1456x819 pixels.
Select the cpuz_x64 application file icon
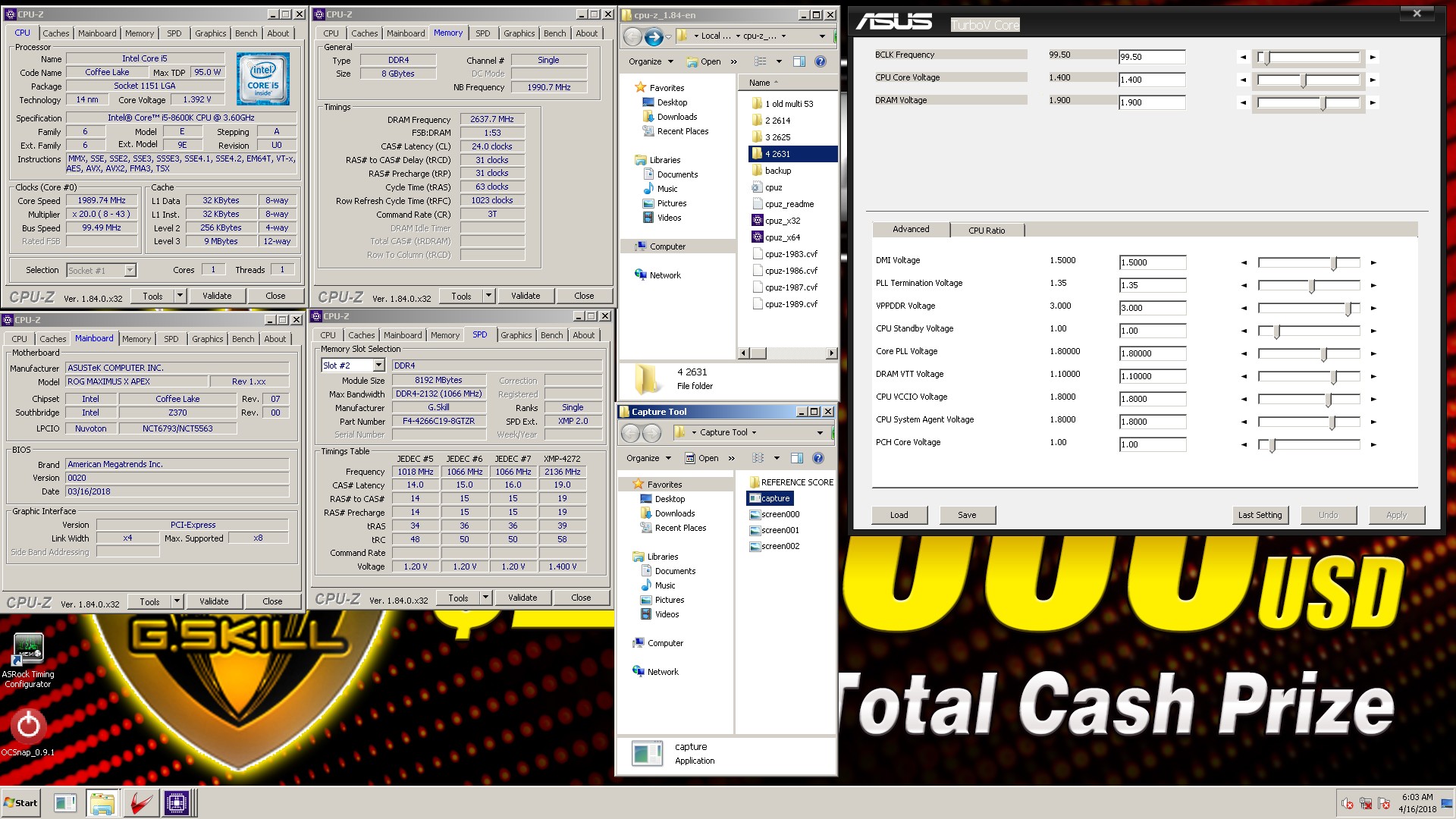point(757,237)
